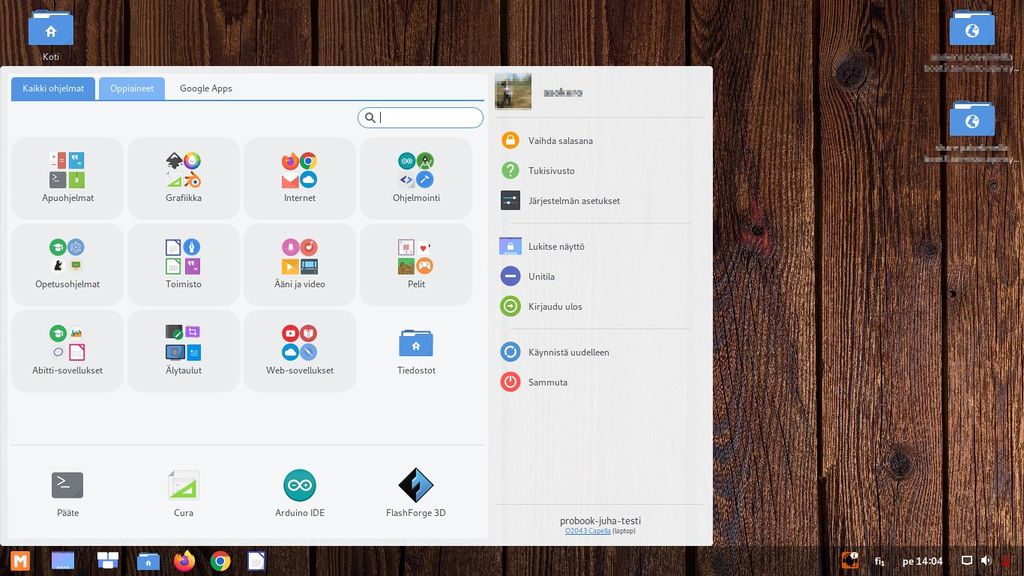Launch FlashForge 3D
The height and width of the screenshot is (576, 1024).
click(x=415, y=486)
